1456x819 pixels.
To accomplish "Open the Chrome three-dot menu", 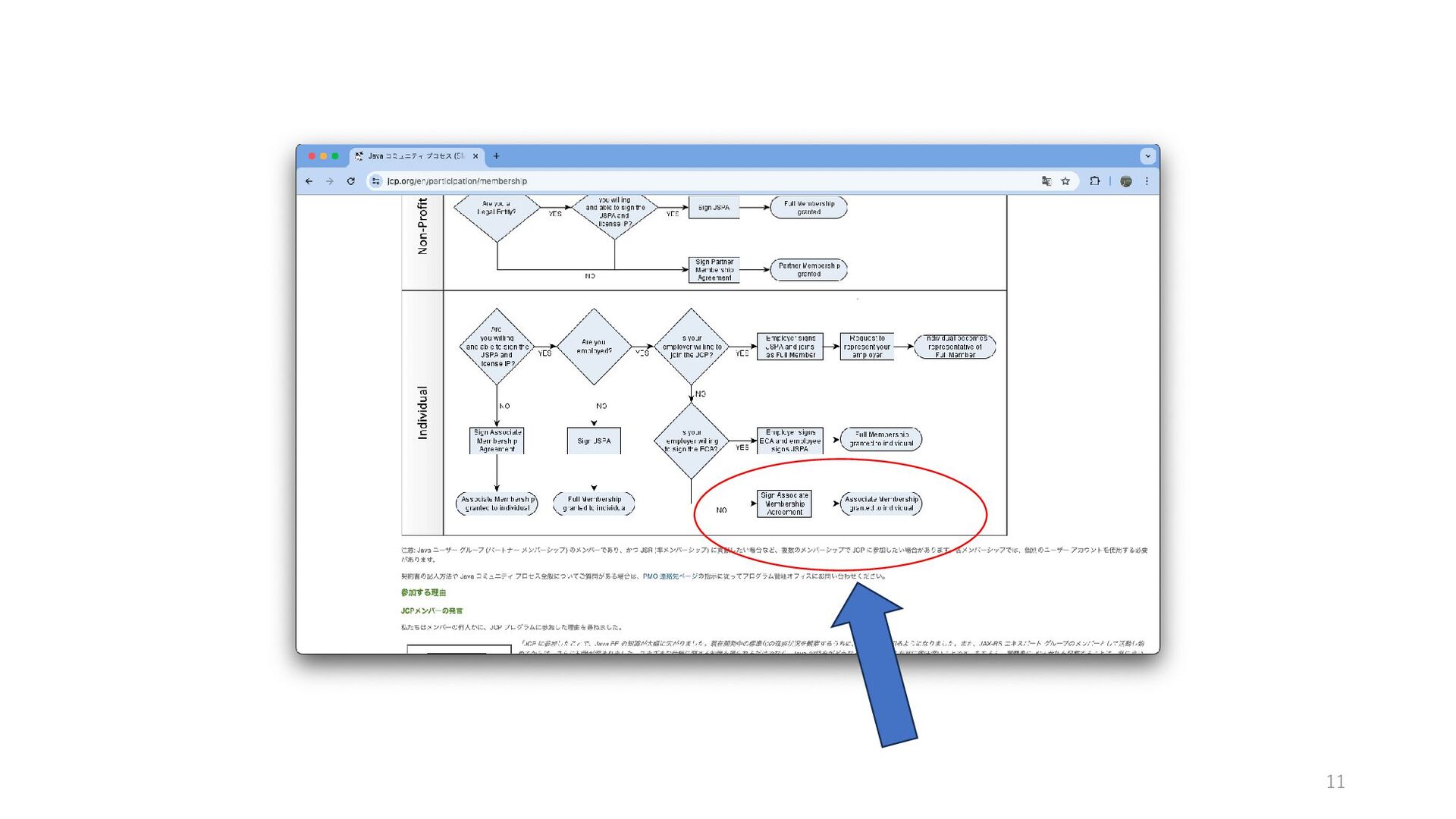I will (x=1147, y=181).
